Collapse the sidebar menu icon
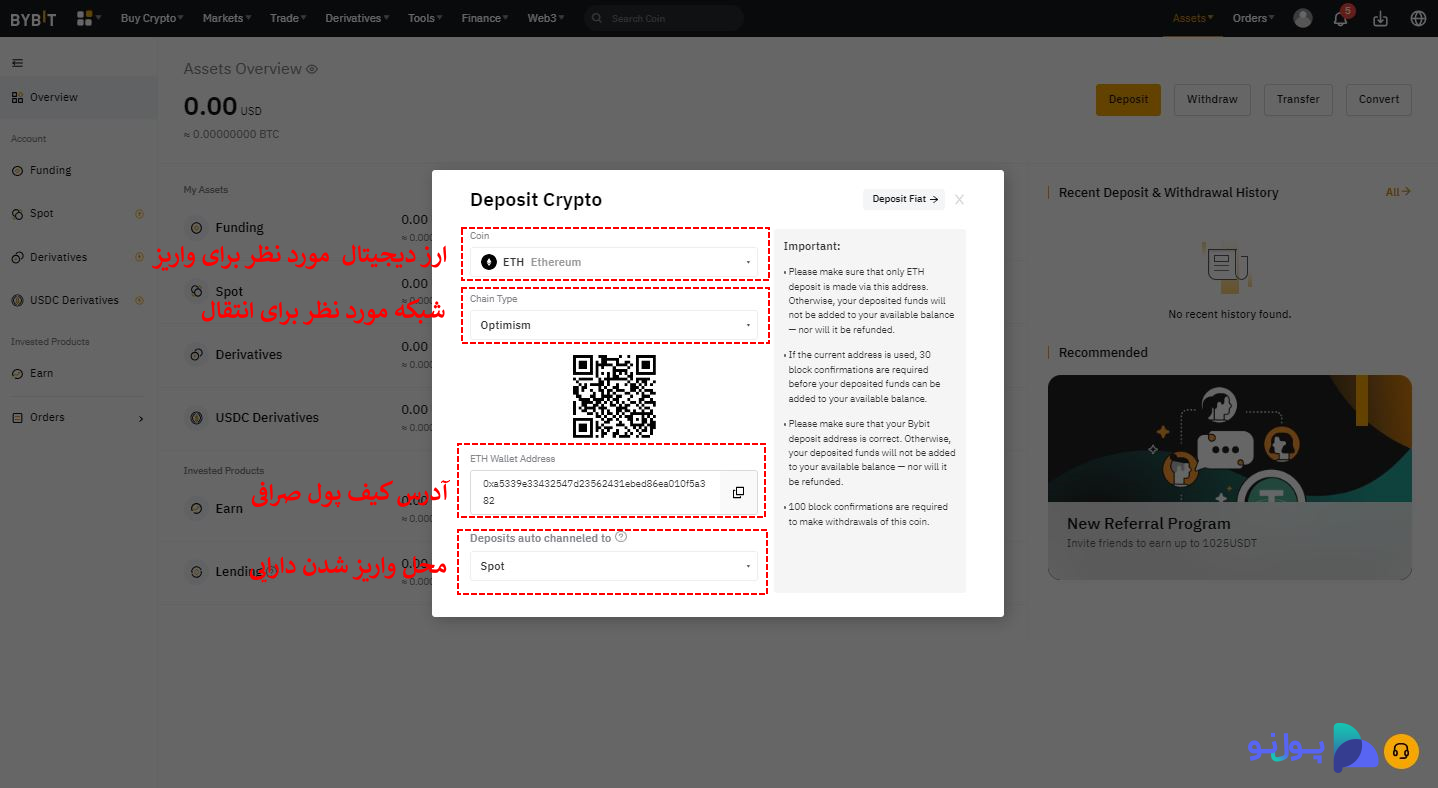Screen dimensions: 1438x788 click(17, 63)
